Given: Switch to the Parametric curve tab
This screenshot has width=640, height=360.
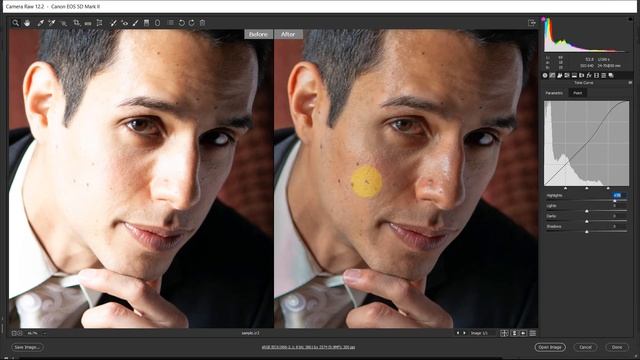Looking at the screenshot, I should 554,93.
